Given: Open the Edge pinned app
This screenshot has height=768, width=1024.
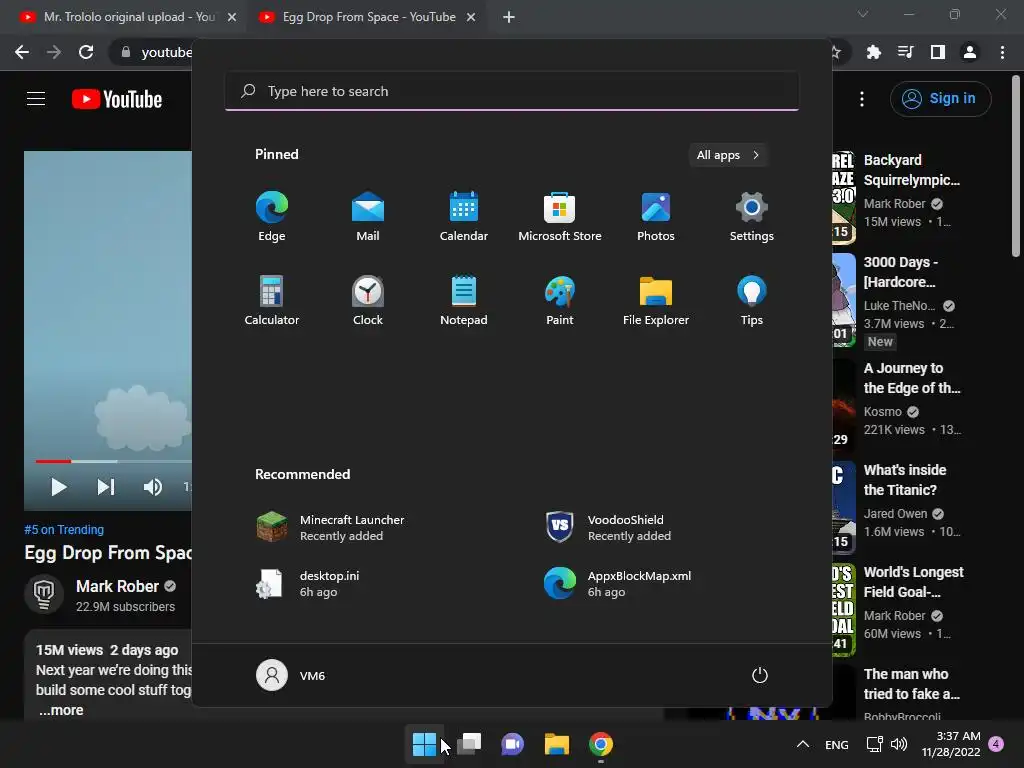Looking at the screenshot, I should (272, 217).
